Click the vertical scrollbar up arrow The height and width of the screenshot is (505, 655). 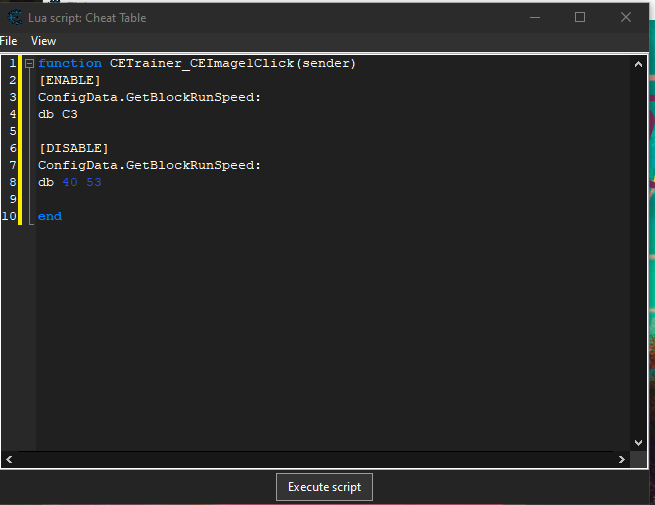coord(639,63)
